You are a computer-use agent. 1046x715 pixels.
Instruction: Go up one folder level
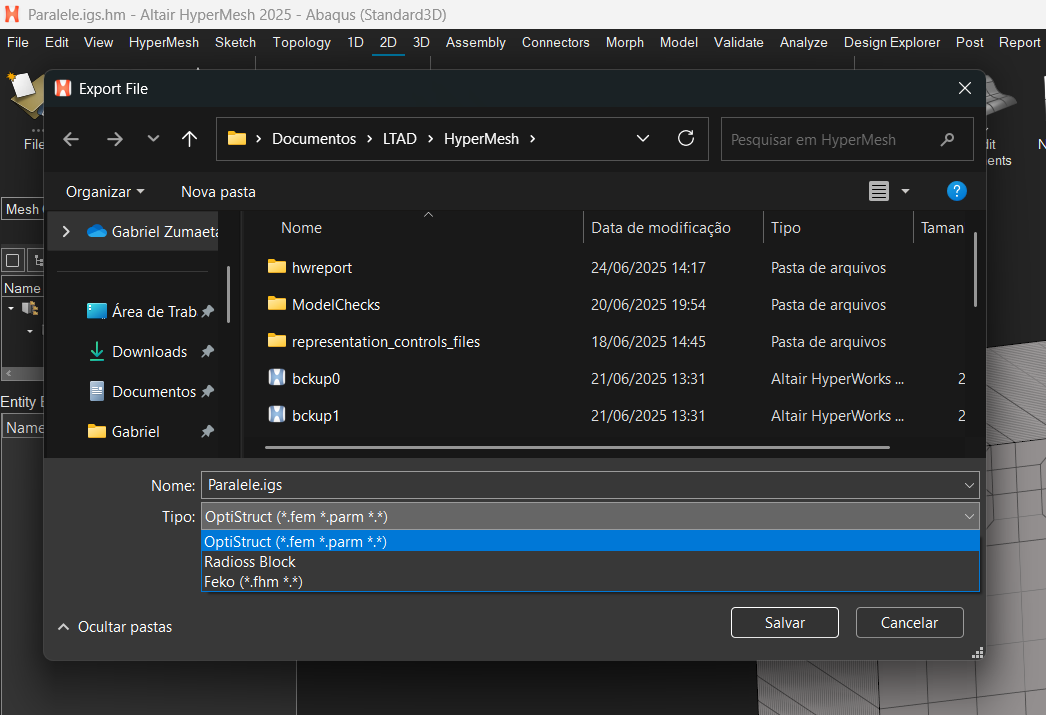pyautogui.click(x=189, y=139)
